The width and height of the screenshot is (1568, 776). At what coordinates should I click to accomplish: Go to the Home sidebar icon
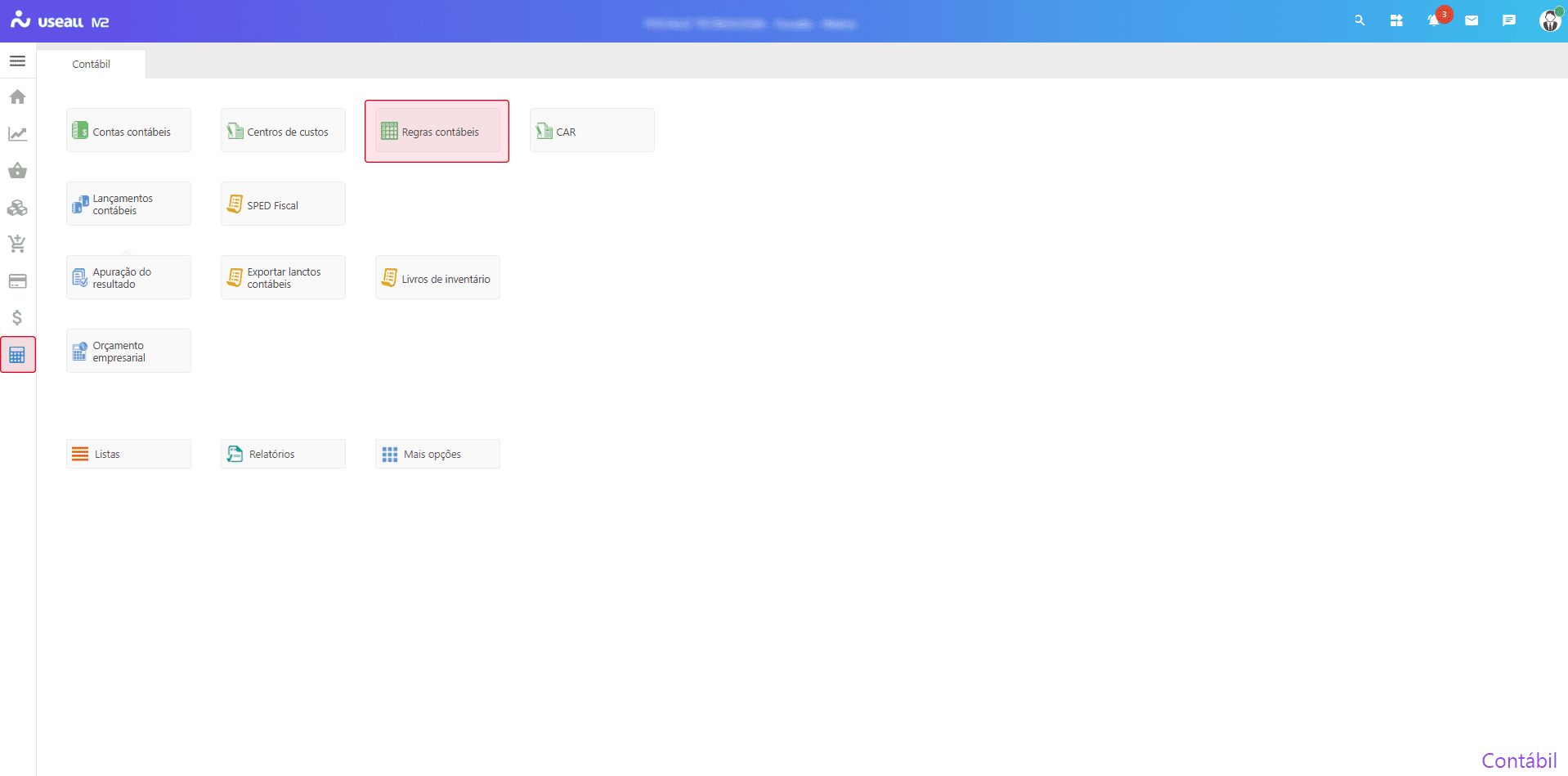[x=17, y=97]
